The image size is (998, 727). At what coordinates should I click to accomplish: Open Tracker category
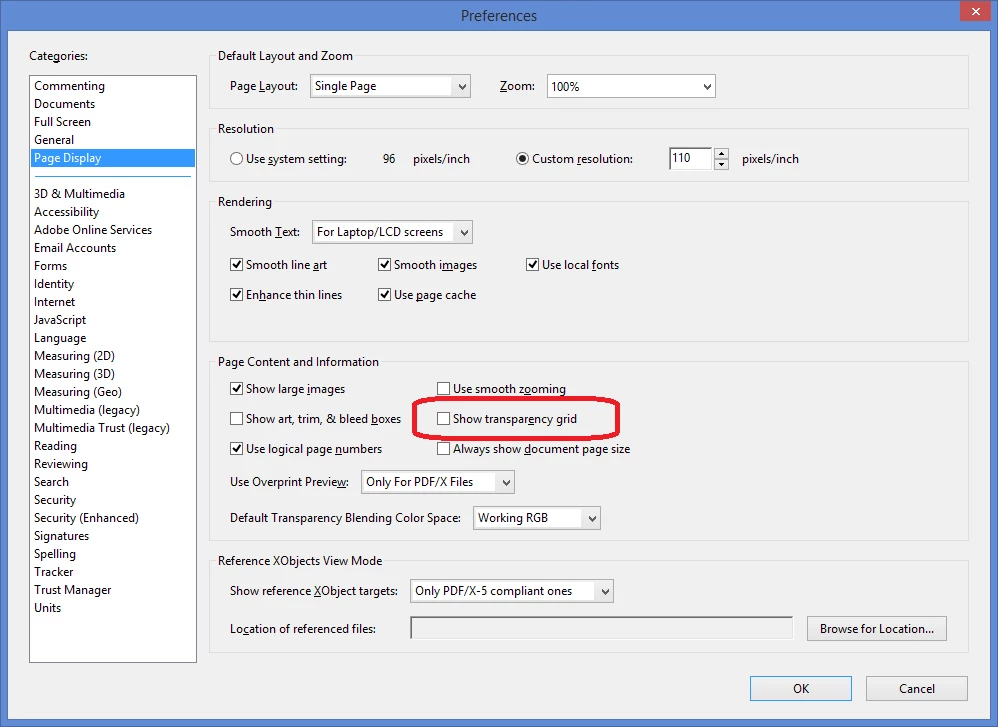(x=53, y=572)
